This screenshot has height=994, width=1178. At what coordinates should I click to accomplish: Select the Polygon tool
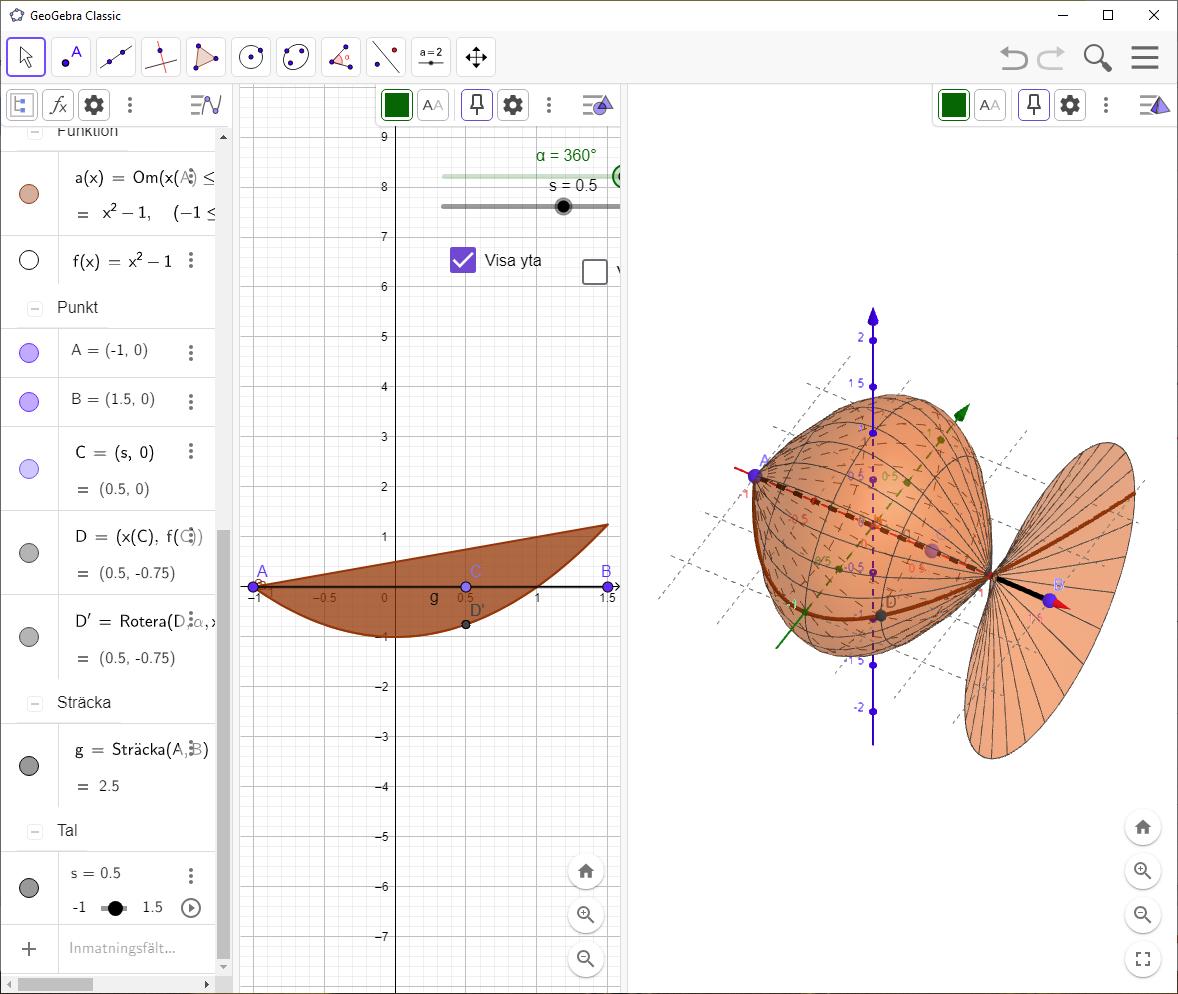pyautogui.click(x=206, y=57)
